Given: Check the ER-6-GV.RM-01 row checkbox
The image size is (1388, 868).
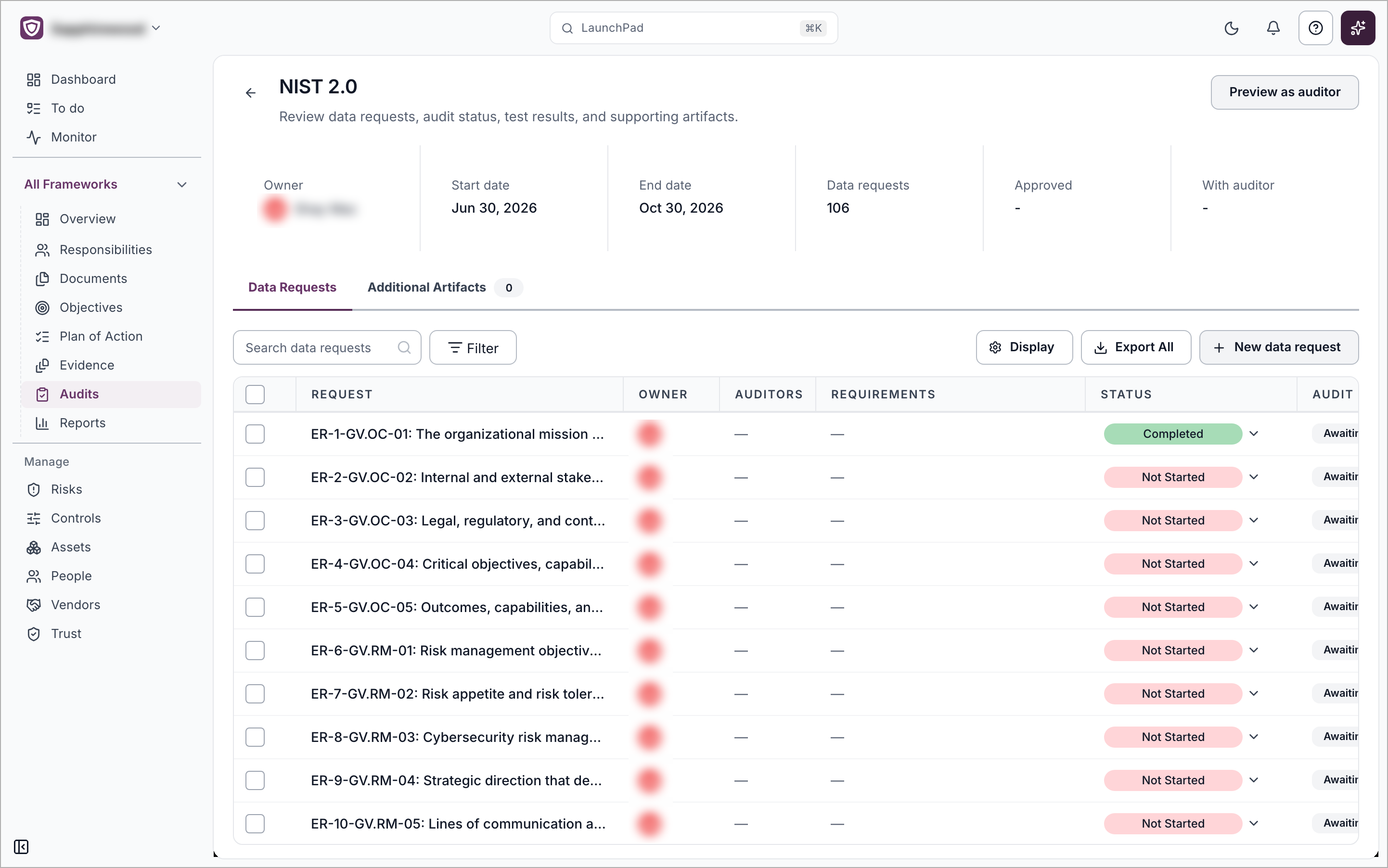Looking at the screenshot, I should click(x=255, y=651).
